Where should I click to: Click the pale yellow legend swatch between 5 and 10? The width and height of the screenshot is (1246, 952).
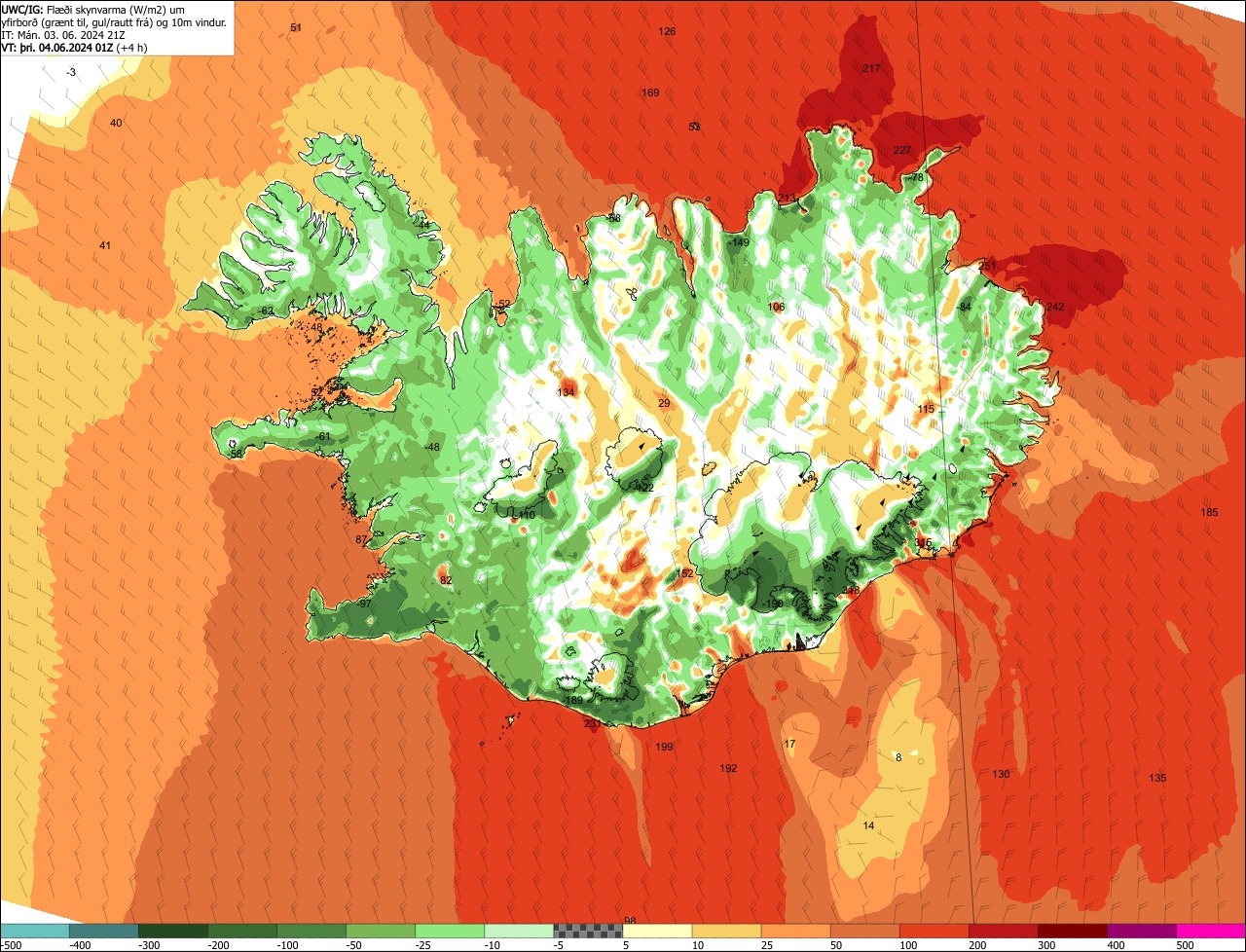tap(657, 932)
